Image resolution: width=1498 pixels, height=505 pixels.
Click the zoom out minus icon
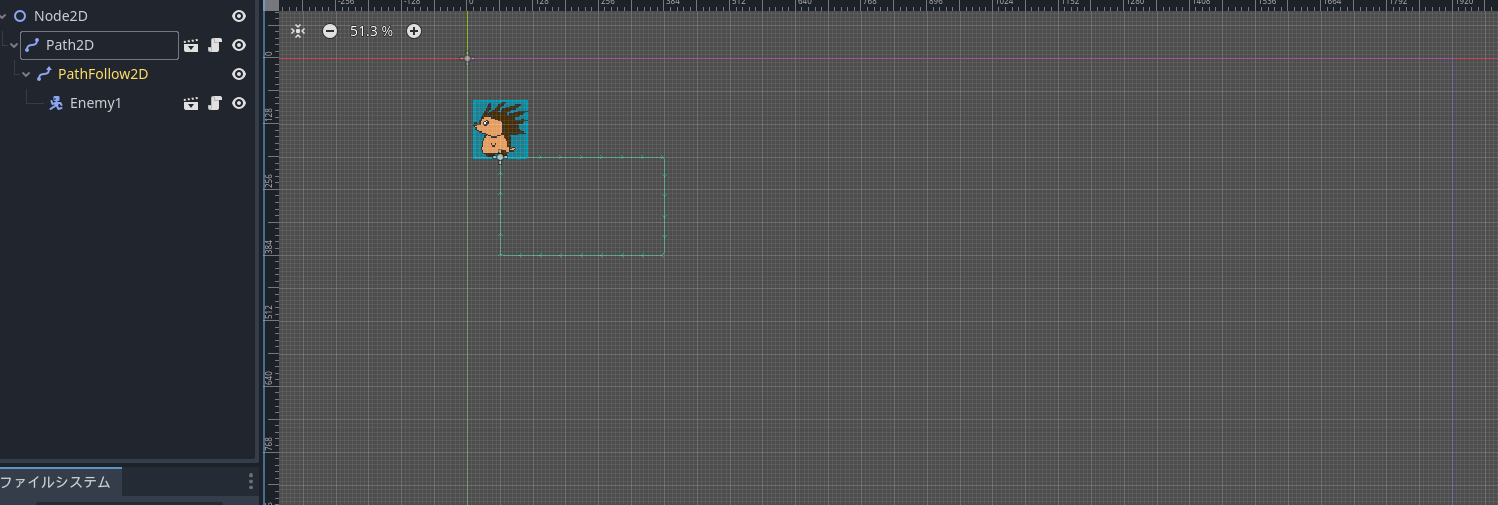(330, 31)
